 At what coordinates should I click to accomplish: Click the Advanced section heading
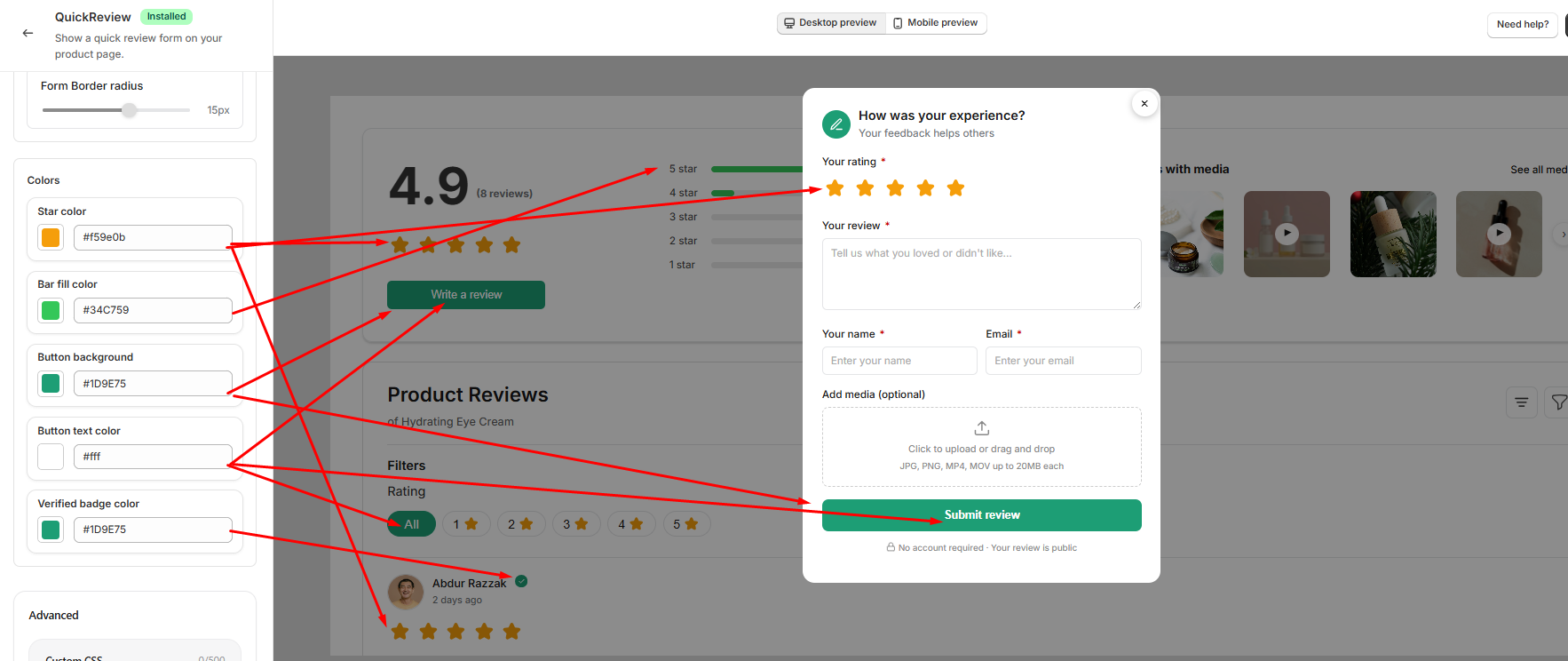click(x=53, y=616)
